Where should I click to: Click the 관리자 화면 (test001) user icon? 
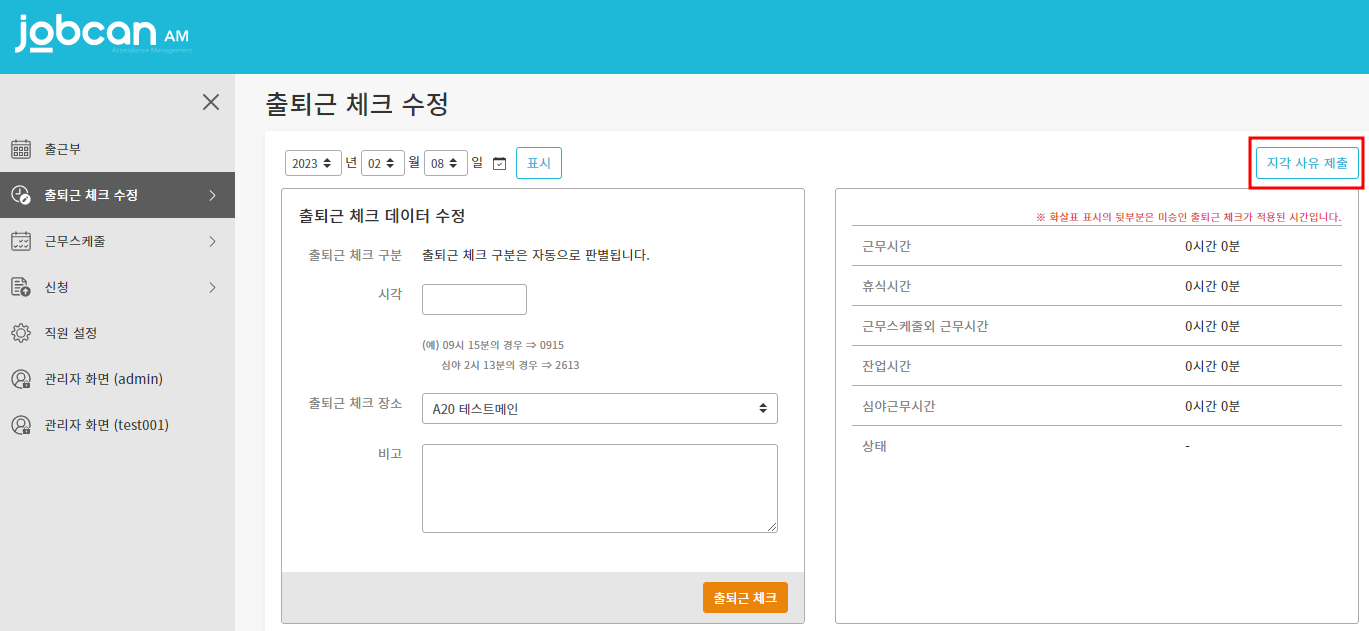[21, 425]
